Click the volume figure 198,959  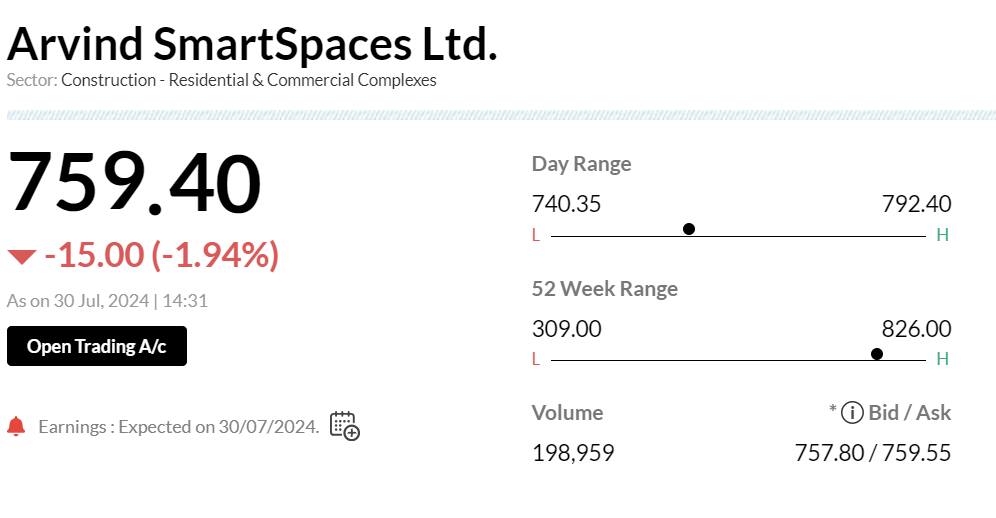pyautogui.click(x=573, y=453)
